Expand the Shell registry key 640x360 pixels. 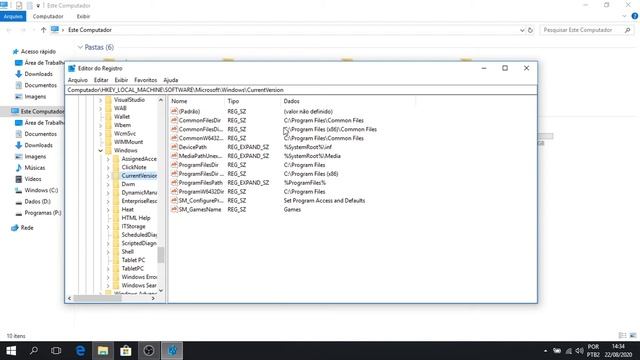click(108, 252)
